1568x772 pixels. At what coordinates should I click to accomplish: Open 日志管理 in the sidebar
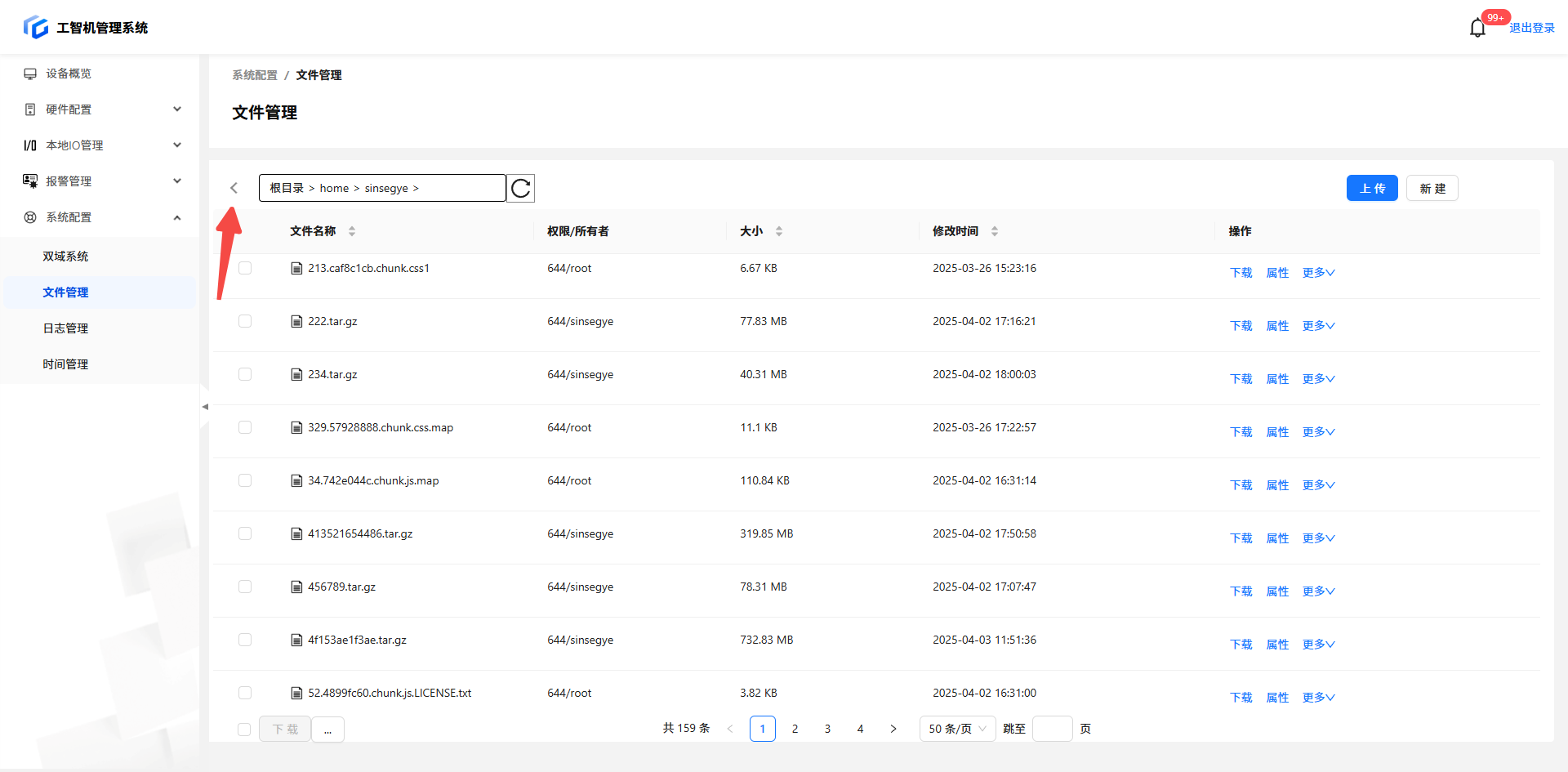coord(65,328)
